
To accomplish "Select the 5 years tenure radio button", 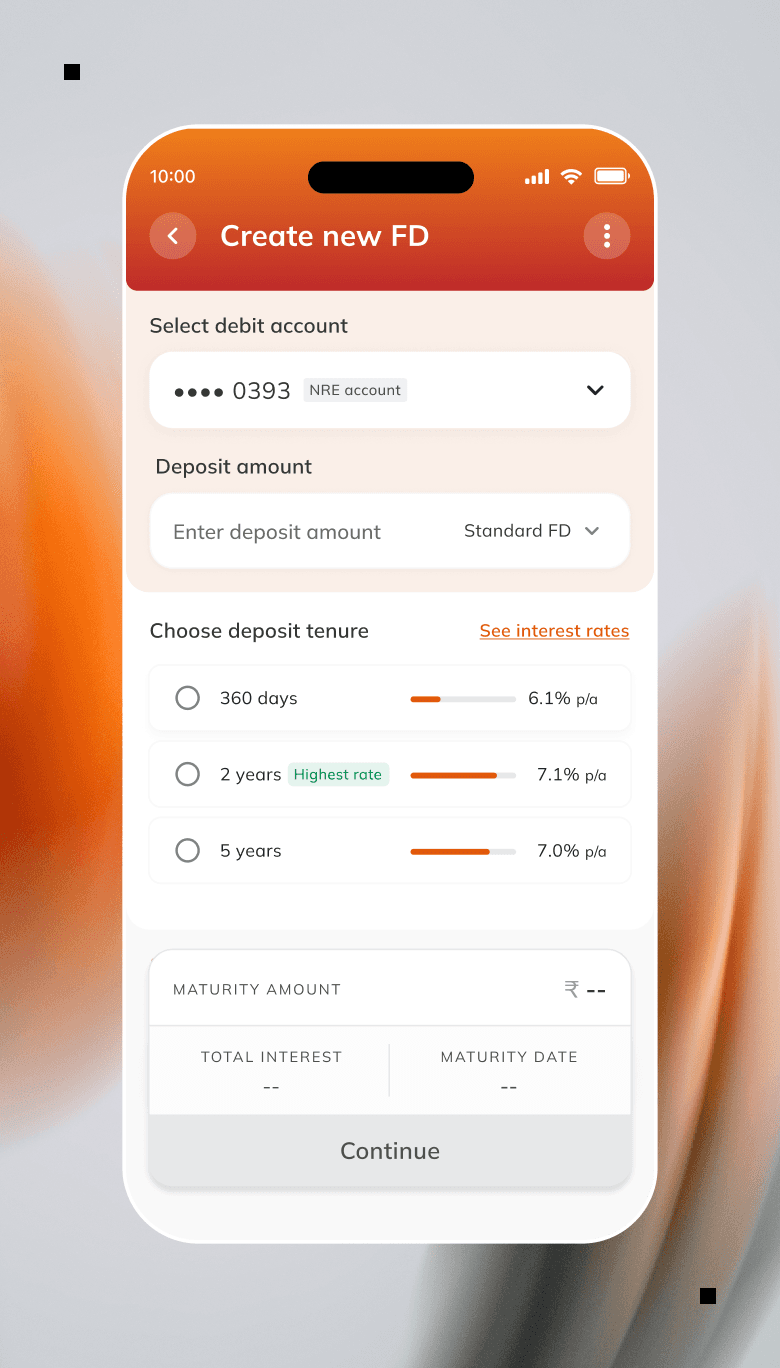I will [187, 850].
